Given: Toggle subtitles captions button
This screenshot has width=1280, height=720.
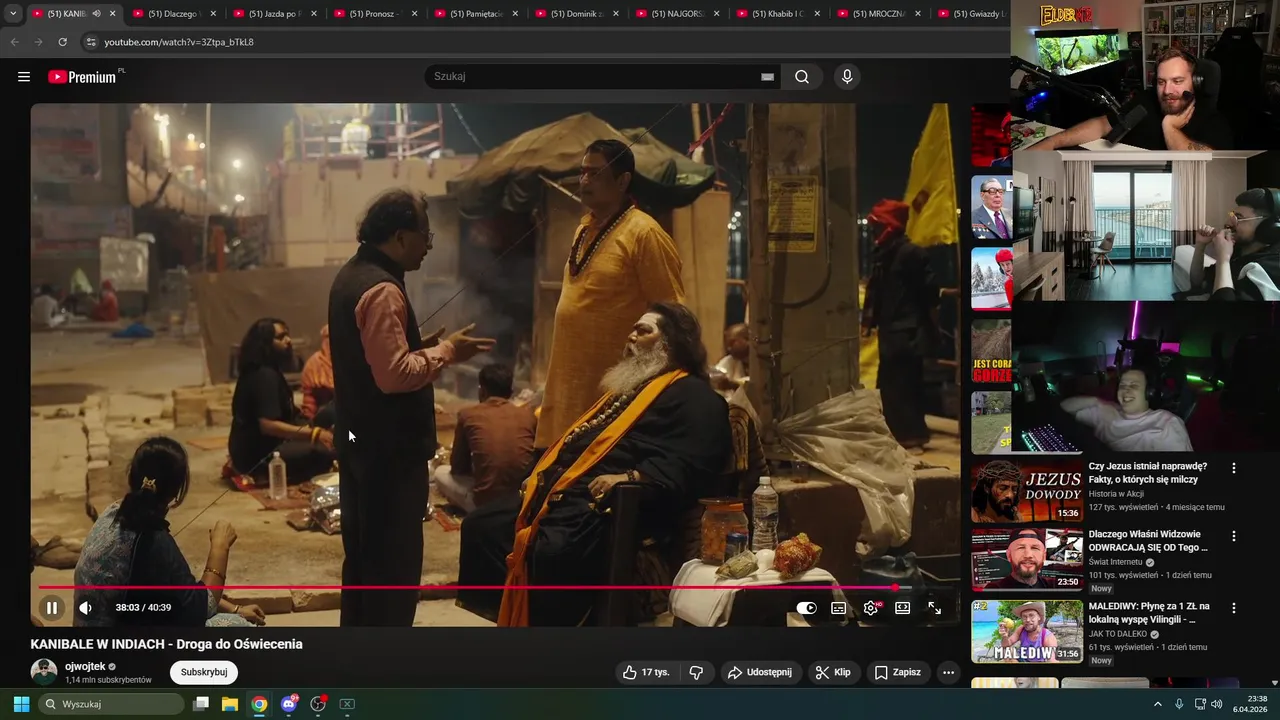Looking at the screenshot, I should point(839,608).
